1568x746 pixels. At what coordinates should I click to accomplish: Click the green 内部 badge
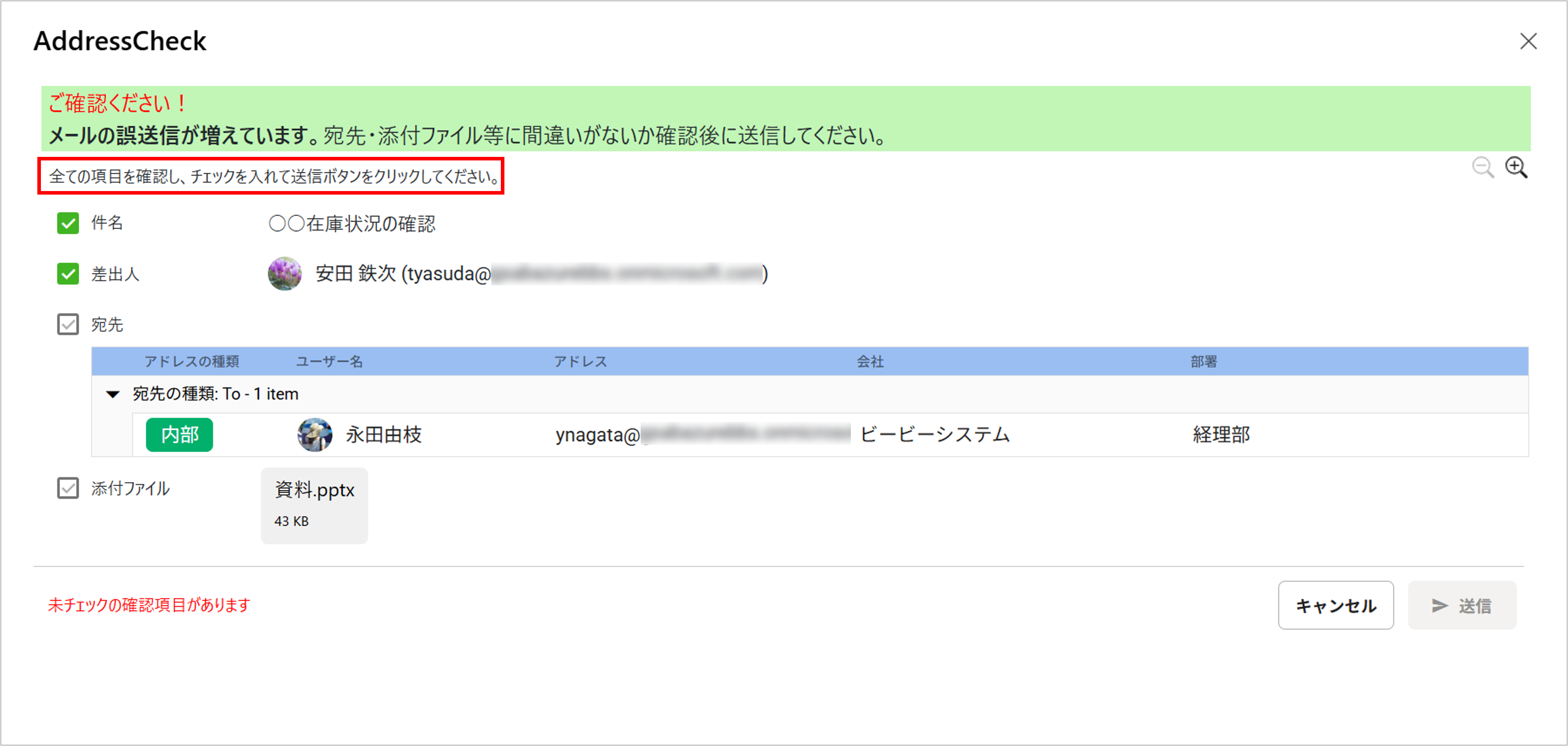tap(180, 435)
